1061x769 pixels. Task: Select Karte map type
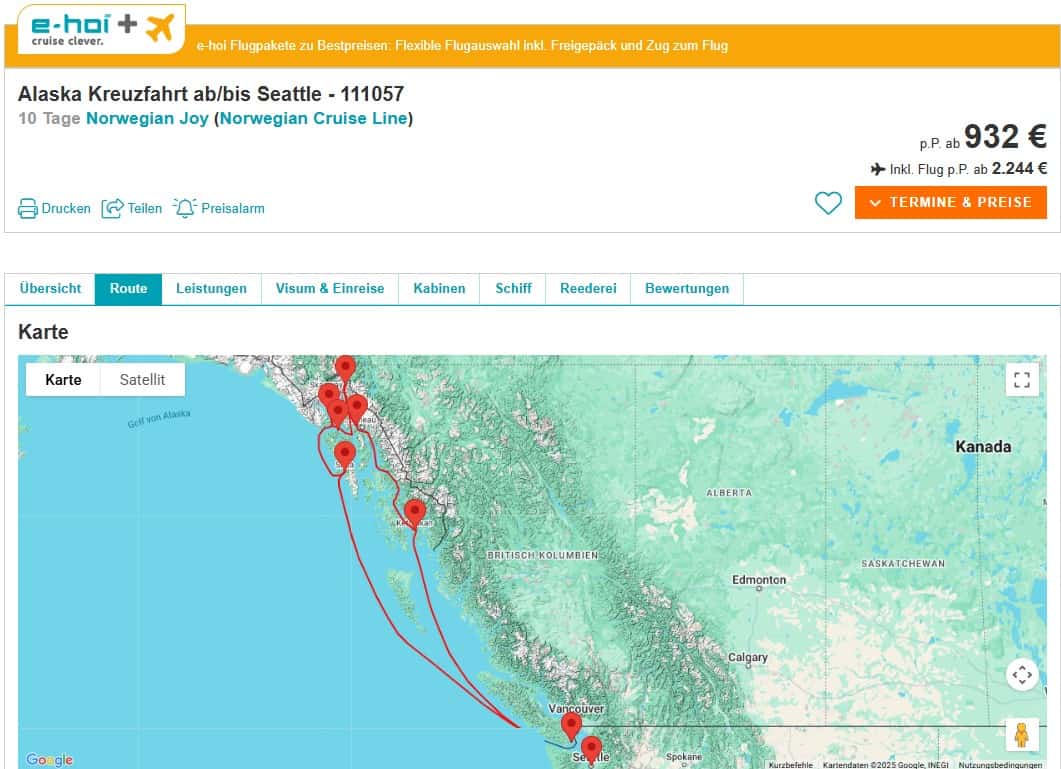63,379
